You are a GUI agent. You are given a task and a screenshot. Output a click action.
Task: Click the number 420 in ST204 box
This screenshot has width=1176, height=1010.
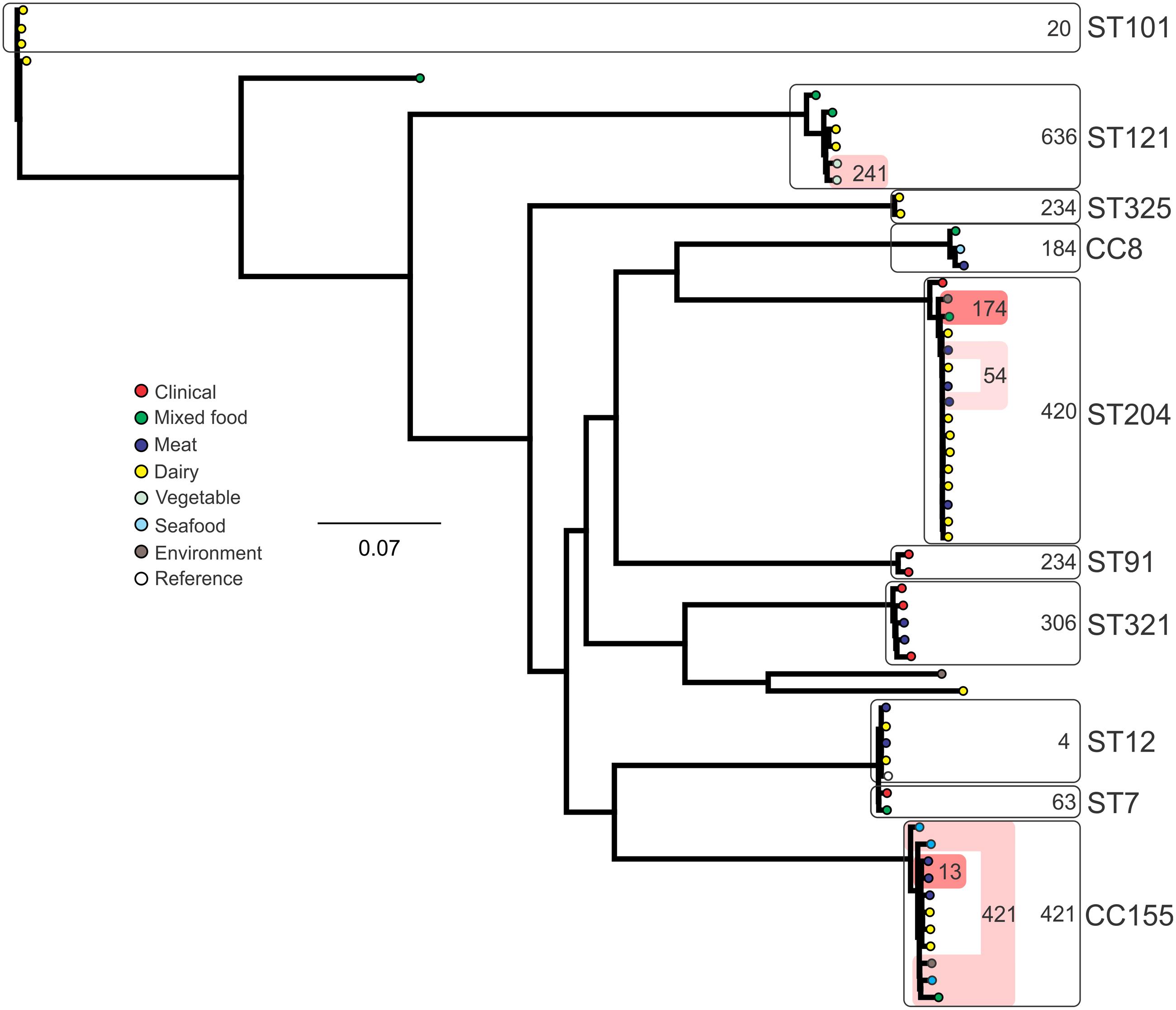point(1058,411)
